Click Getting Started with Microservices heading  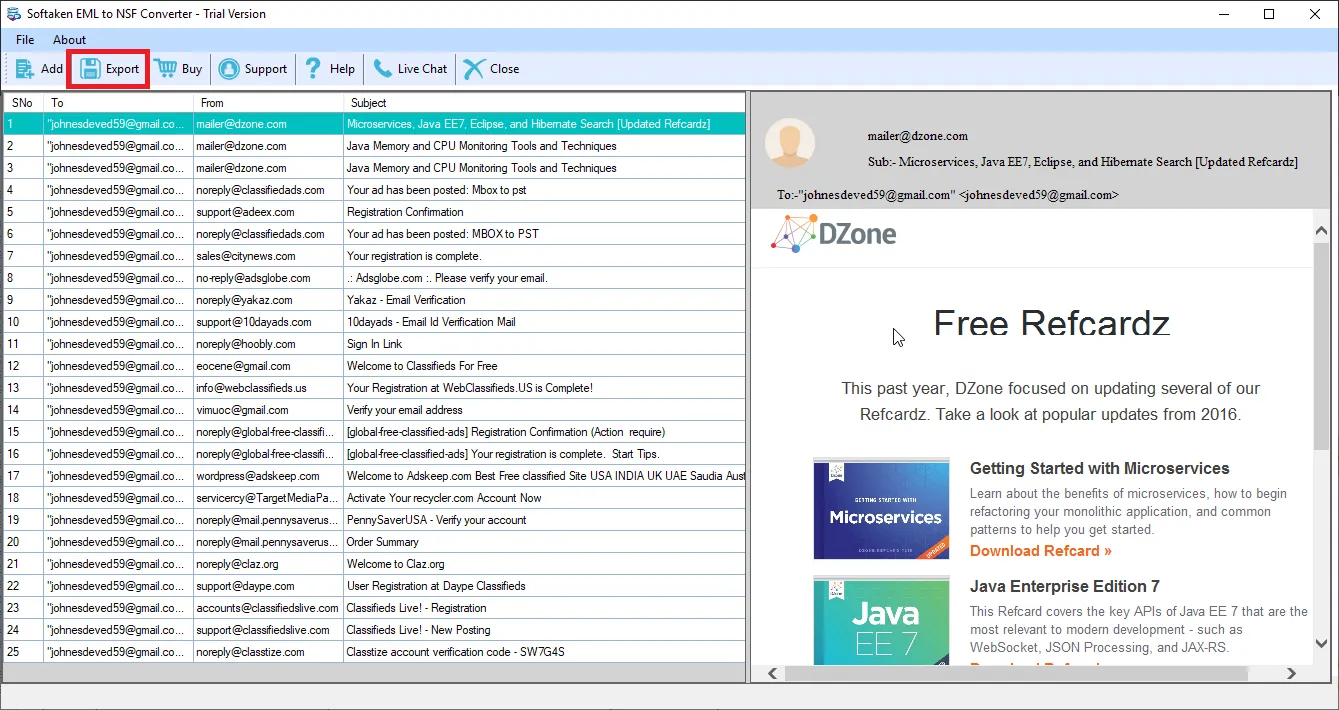pos(1099,468)
